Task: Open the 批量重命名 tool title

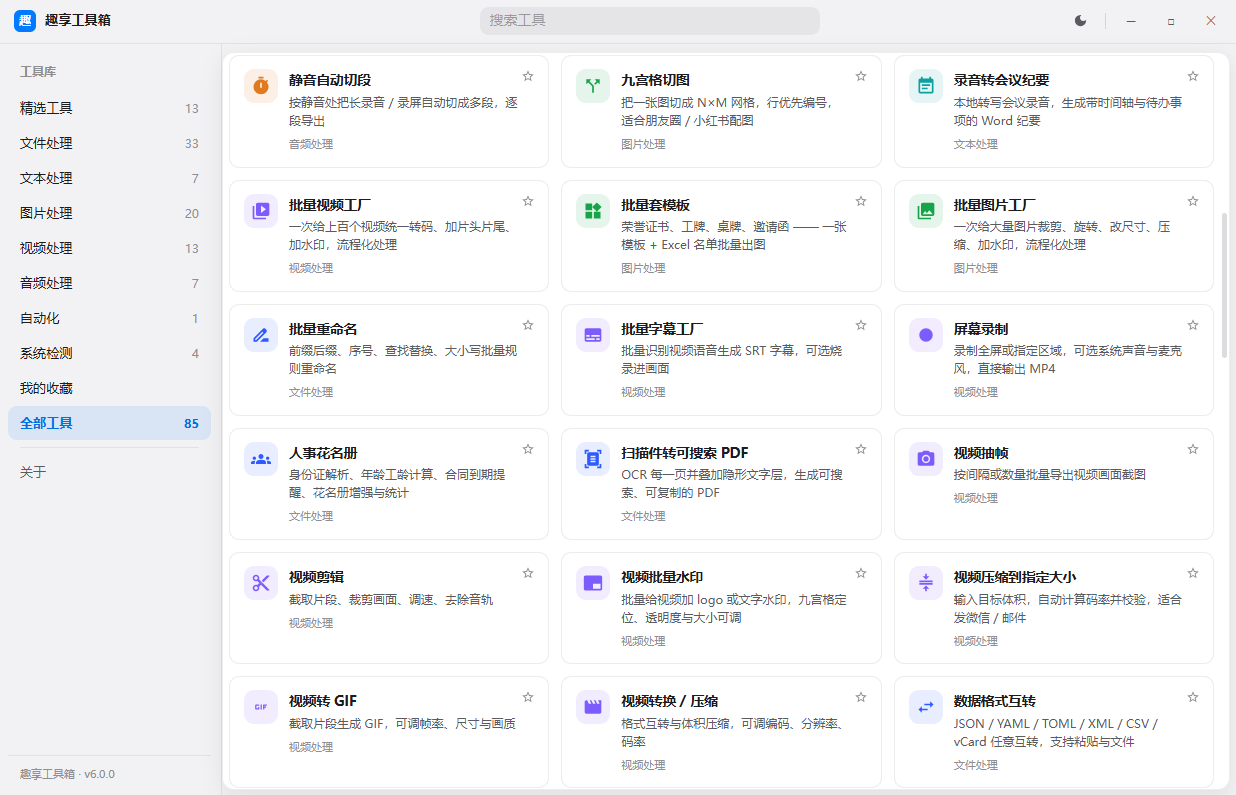Action: 323,329
